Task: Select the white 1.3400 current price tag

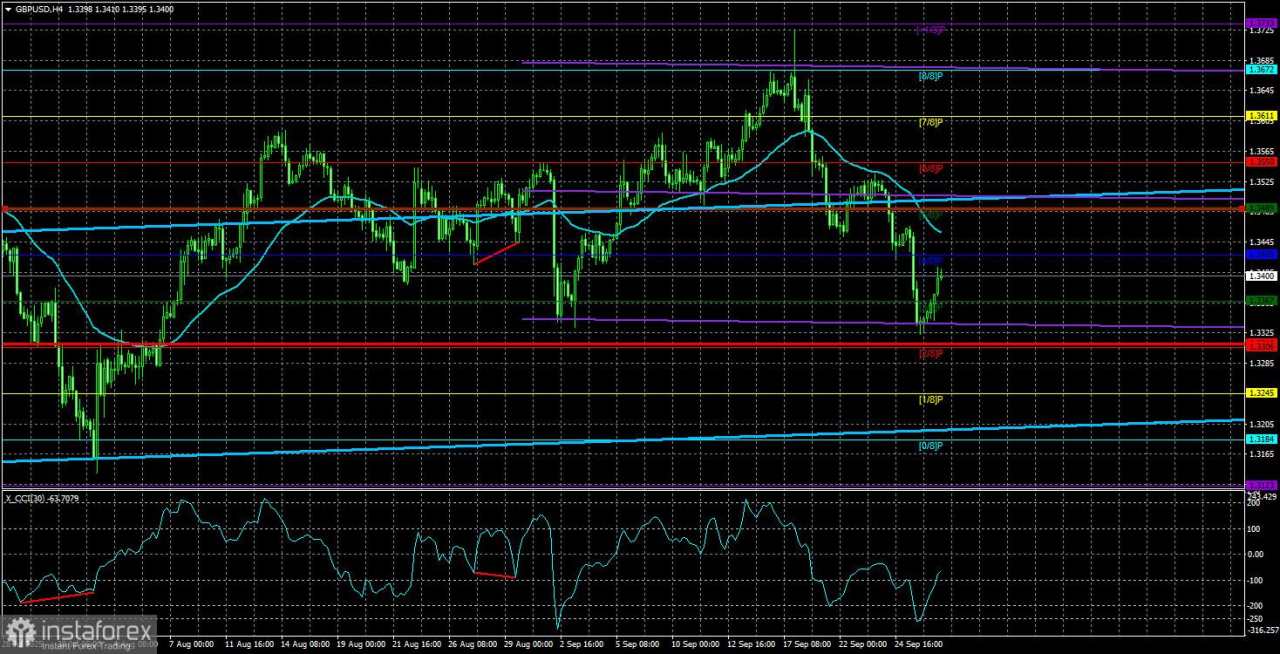Action: (x=1261, y=276)
